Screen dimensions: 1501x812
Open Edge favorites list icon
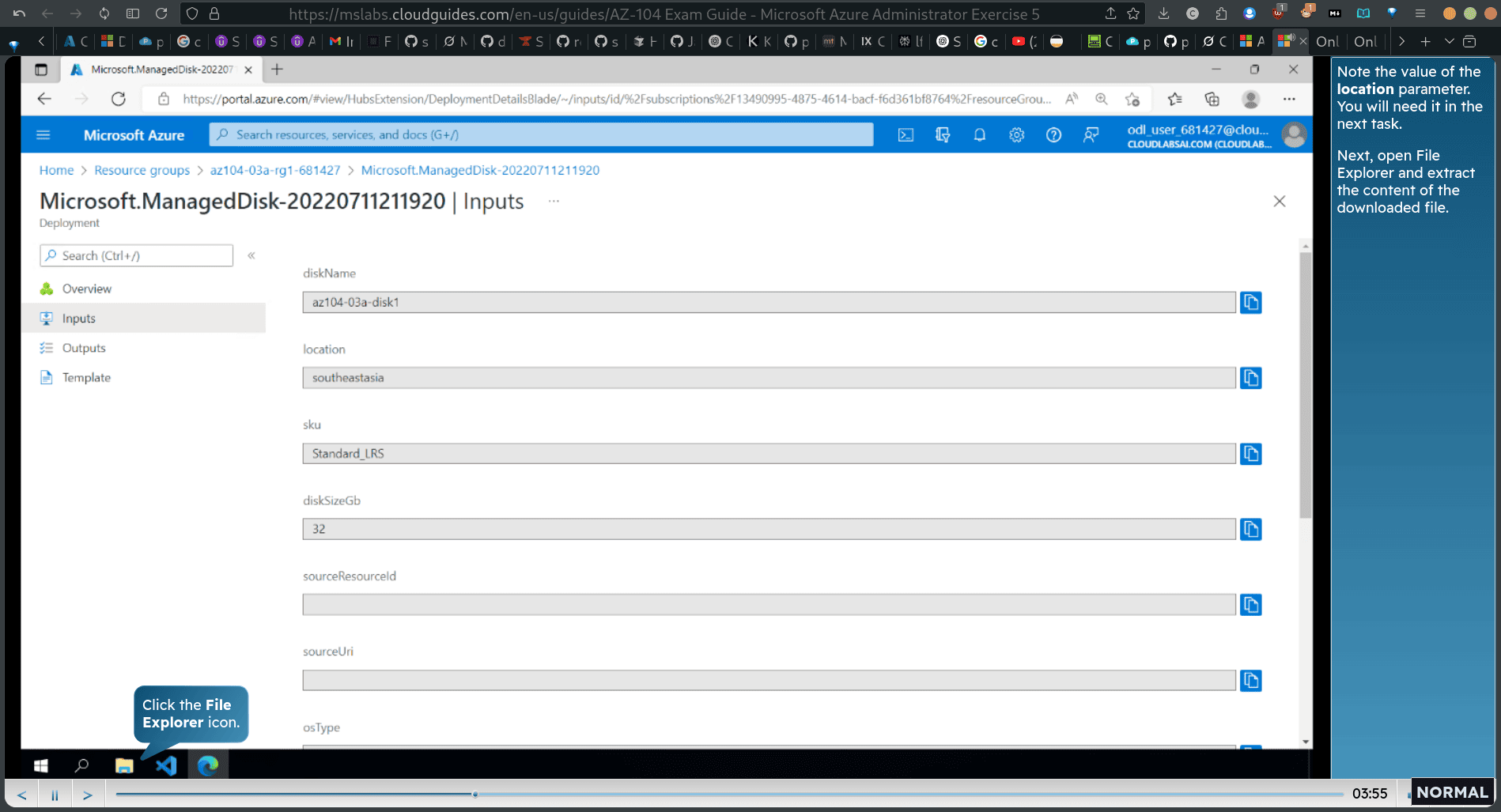tap(1175, 99)
